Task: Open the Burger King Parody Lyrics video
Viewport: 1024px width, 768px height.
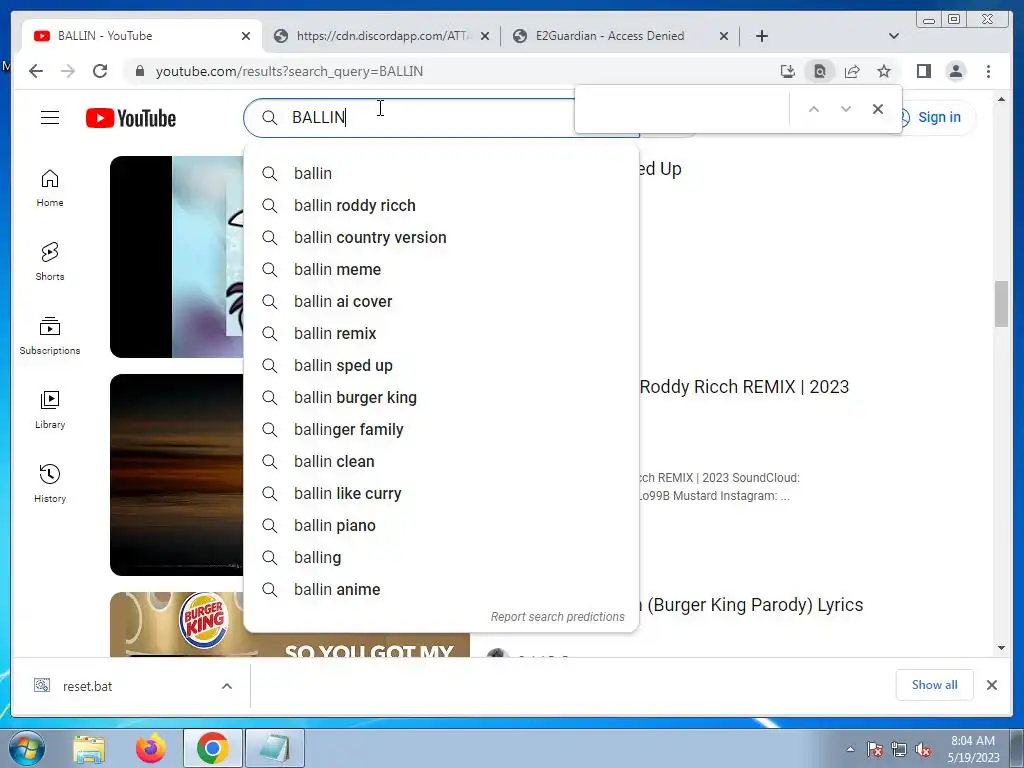Action: tap(751, 605)
